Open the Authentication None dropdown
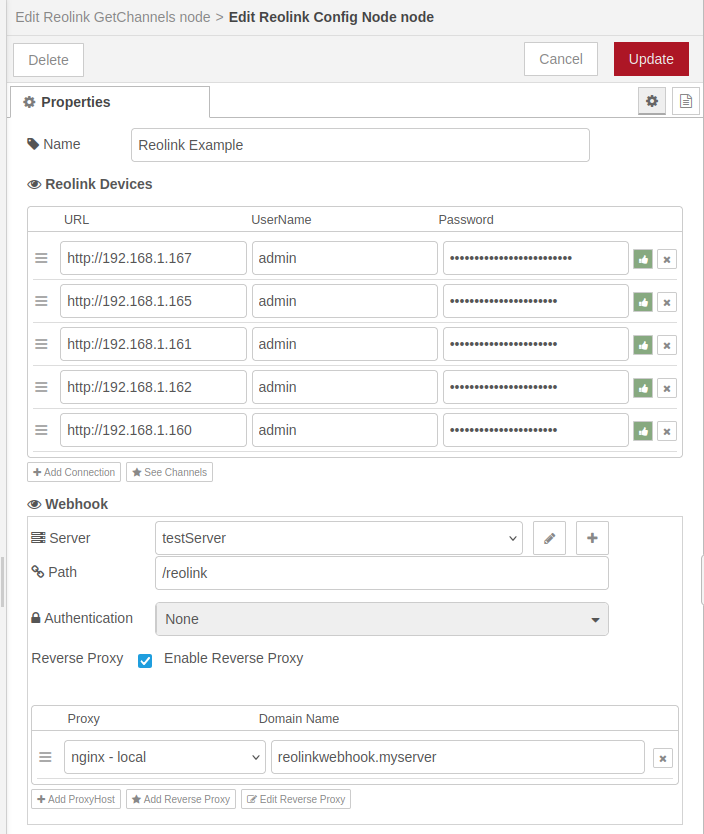Image resolution: width=704 pixels, height=834 pixels. coord(382,619)
